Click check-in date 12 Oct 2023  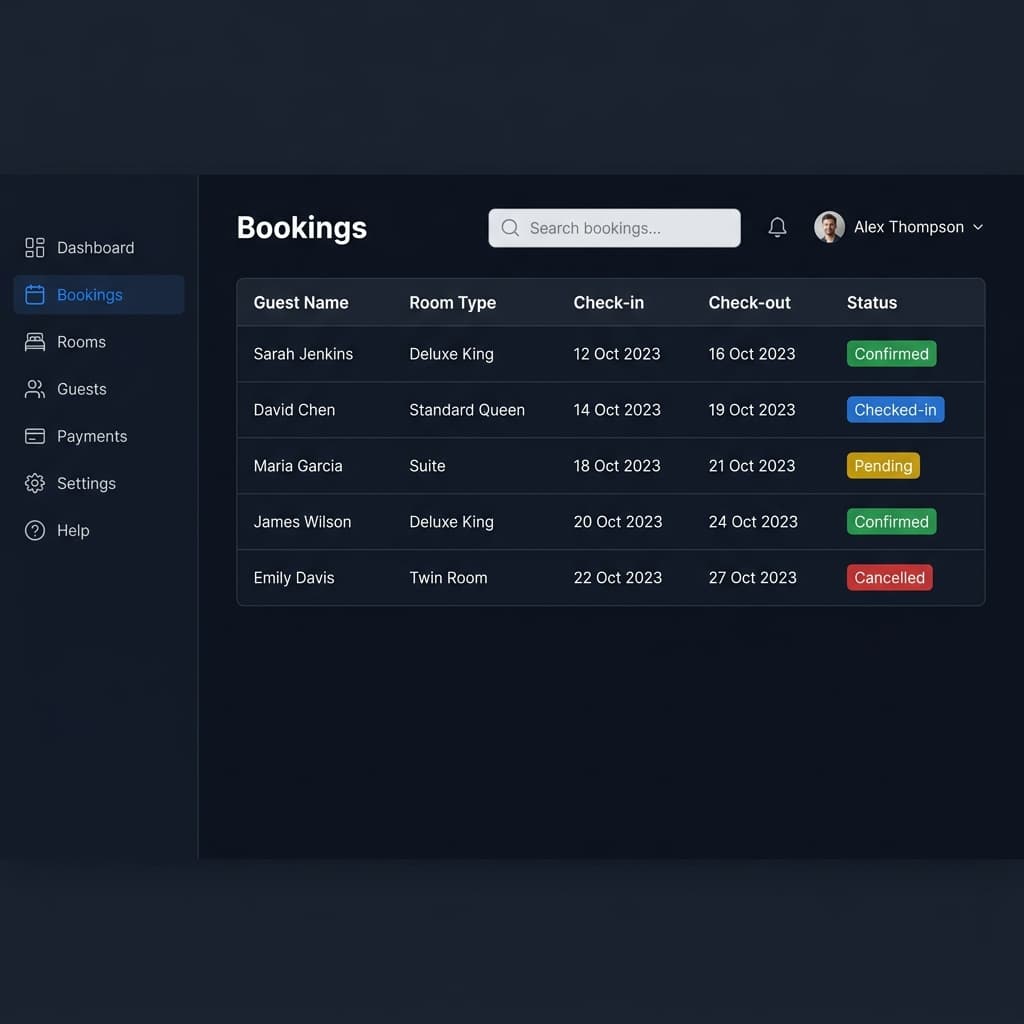[616, 353]
